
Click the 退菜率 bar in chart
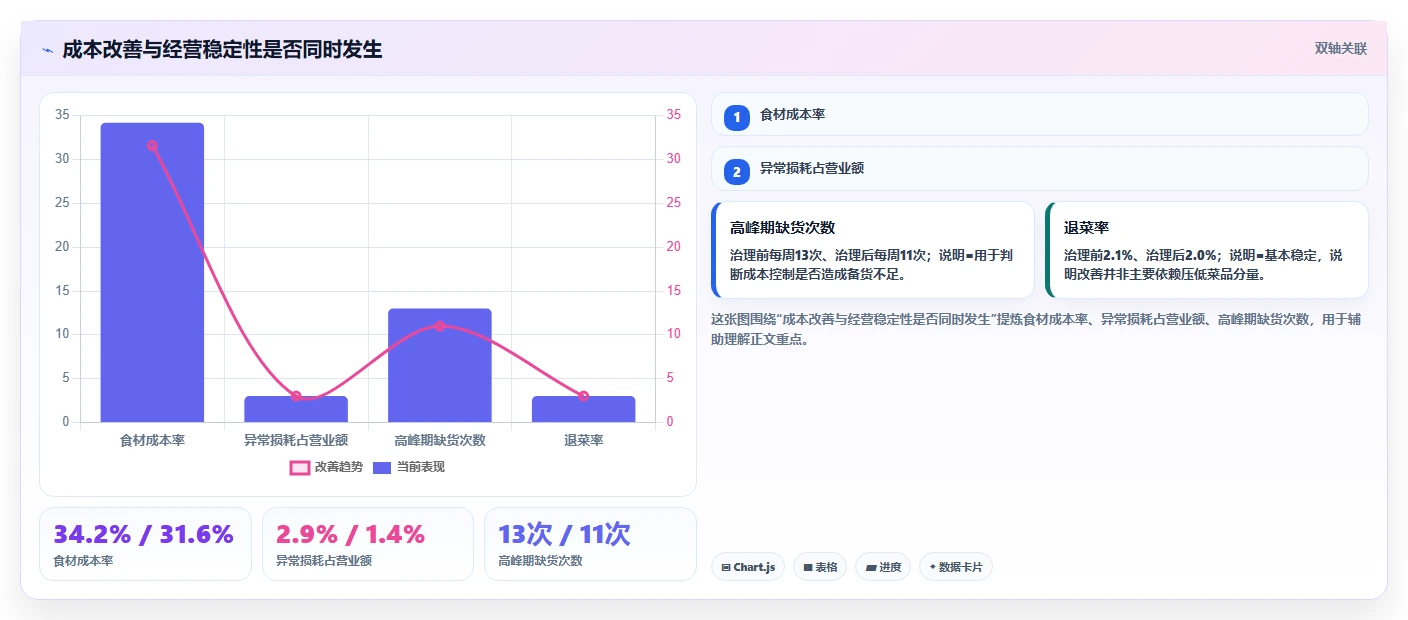[x=583, y=409]
